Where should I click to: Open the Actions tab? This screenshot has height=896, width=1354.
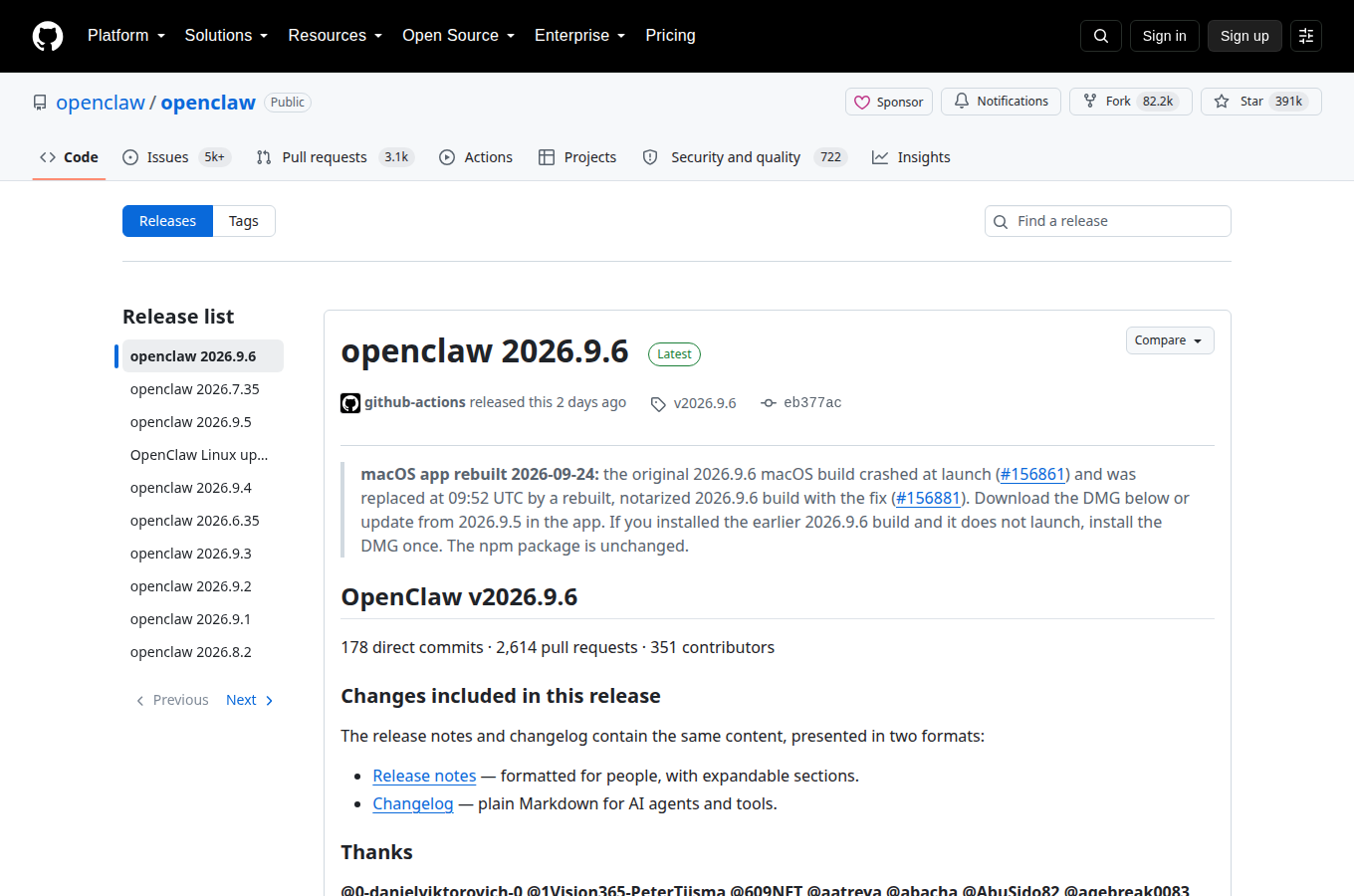click(x=476, y=157)
